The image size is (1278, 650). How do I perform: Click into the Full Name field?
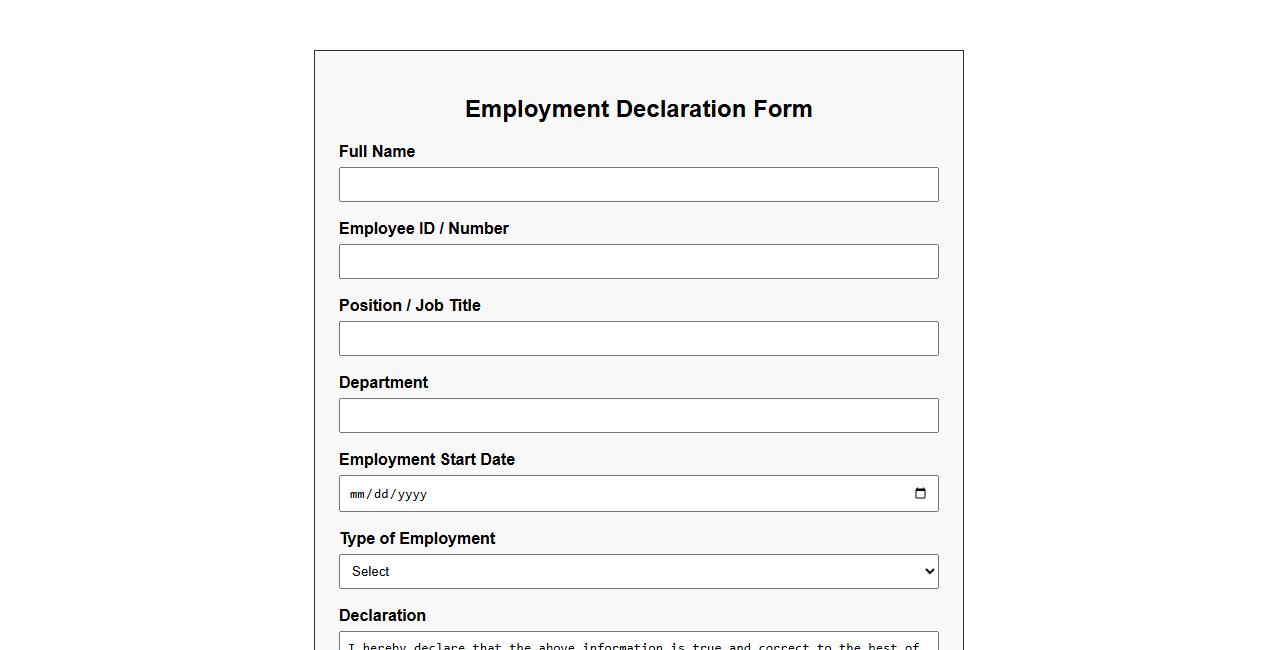tap(638, 184)
